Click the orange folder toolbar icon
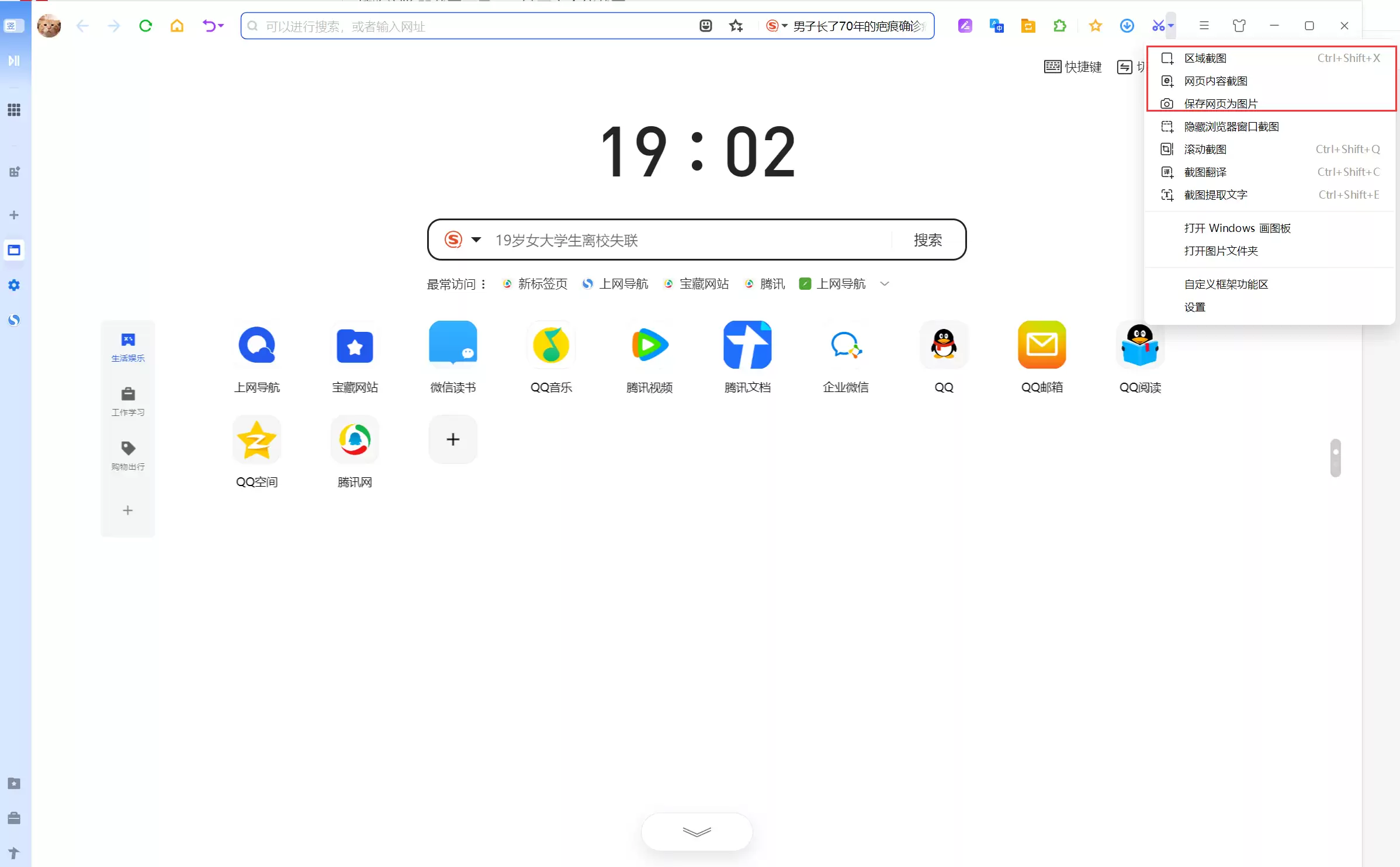1400x867 pixels. (1028, 26)
